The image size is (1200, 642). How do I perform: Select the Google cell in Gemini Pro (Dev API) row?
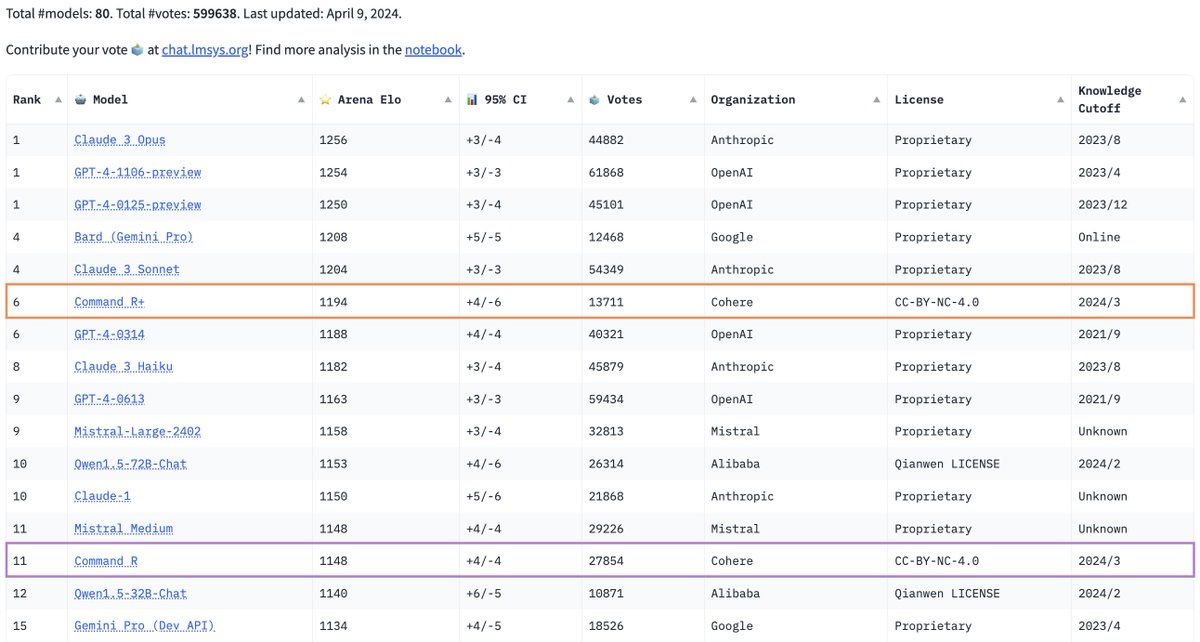[x=732, y=626]
